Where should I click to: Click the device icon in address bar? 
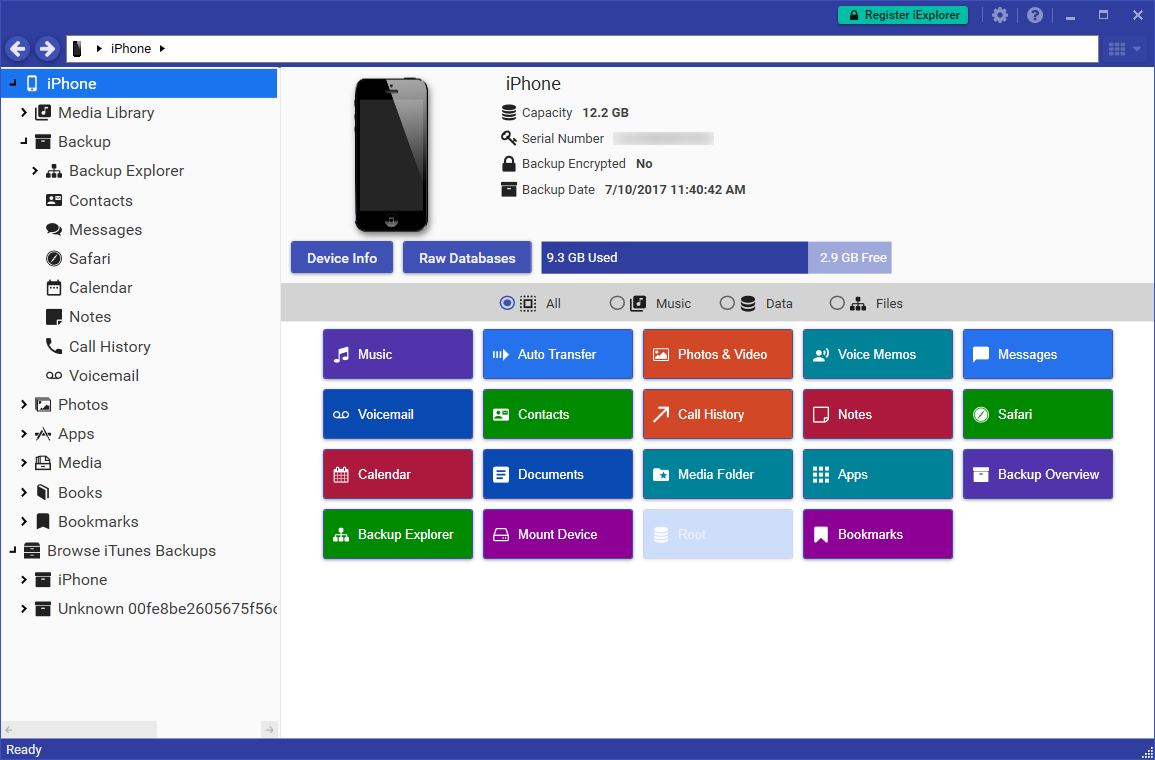click(x=77, y=49)
